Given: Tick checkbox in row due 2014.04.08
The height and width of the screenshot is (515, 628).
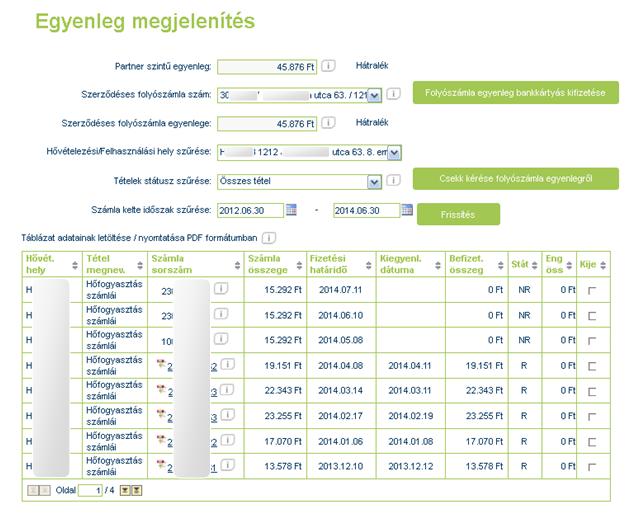Looking at the screenshot, I should pyautogui.click(x=592, y=366).
